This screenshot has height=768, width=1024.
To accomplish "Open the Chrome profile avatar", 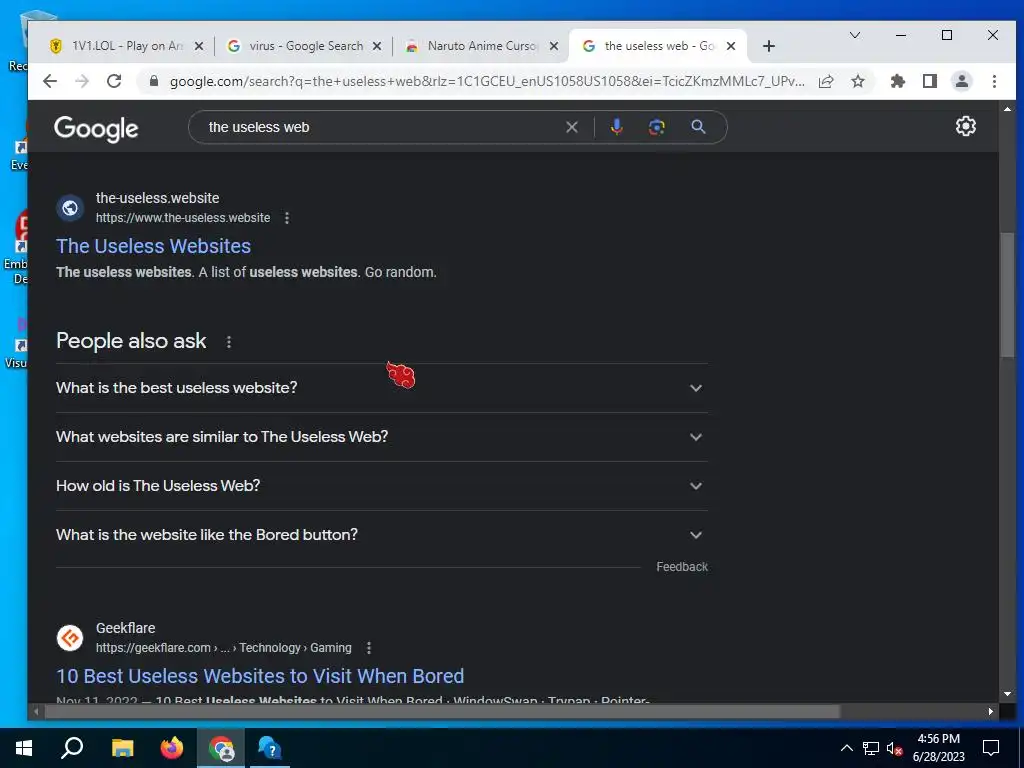I will (x=962, y=81).
